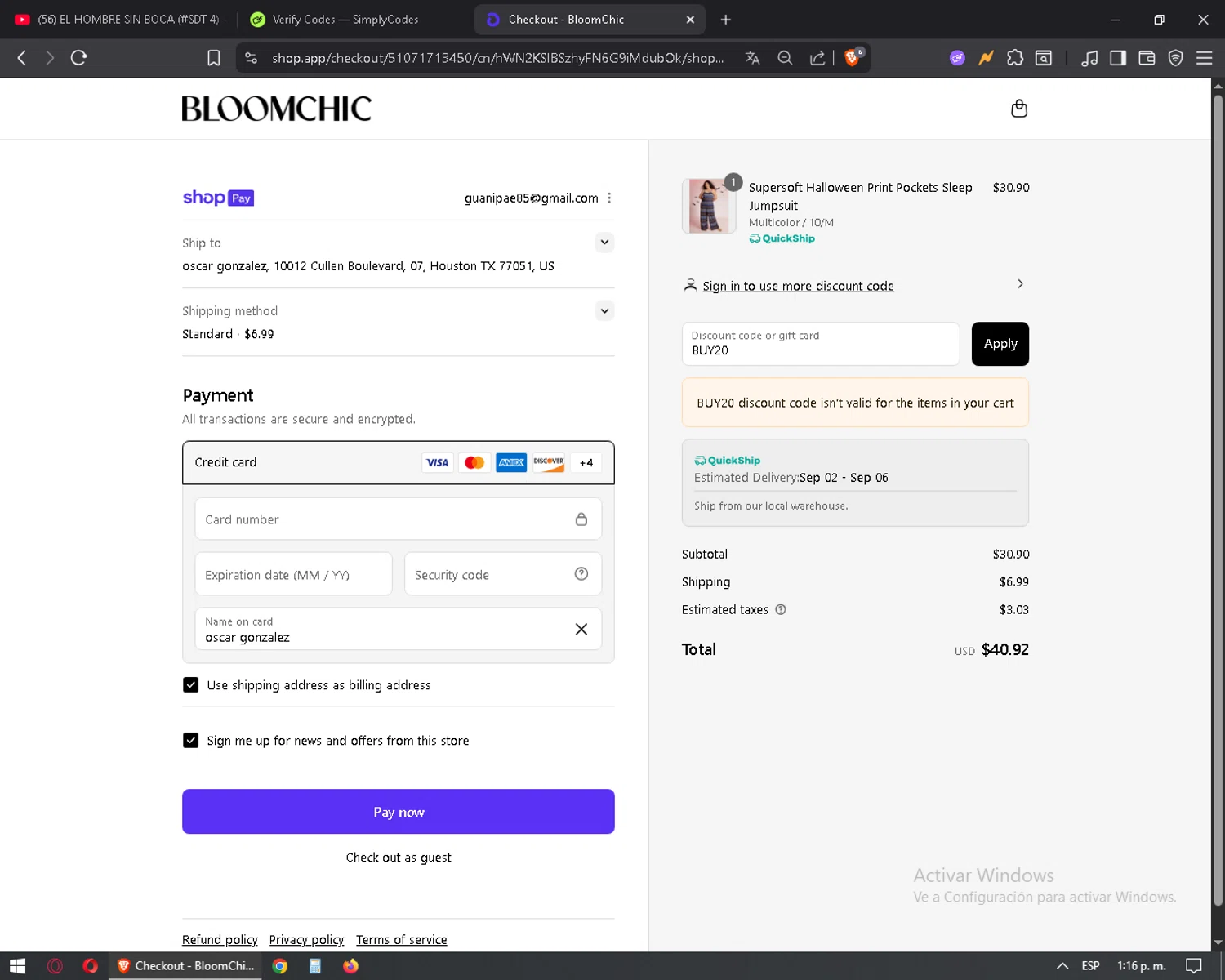Click the Name on card field

[x=399, y=629]
